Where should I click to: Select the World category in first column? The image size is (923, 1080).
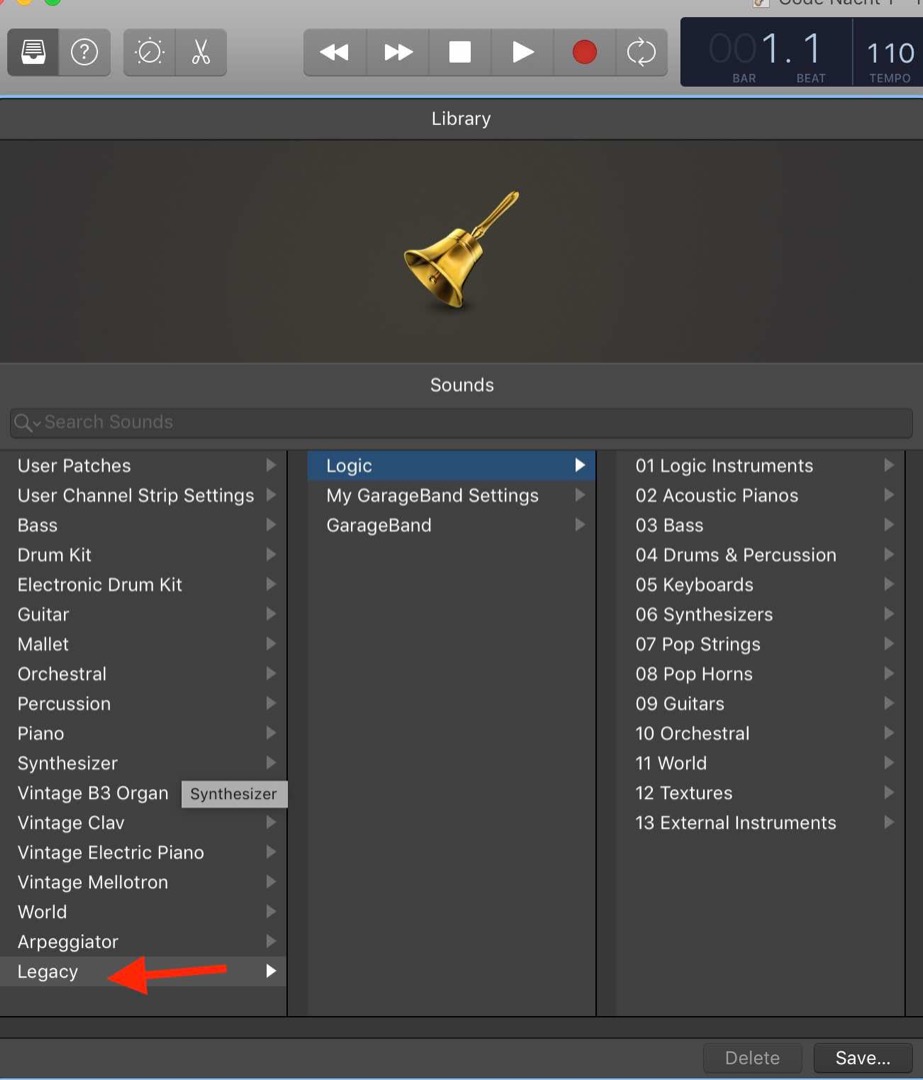tap(143, 911)
